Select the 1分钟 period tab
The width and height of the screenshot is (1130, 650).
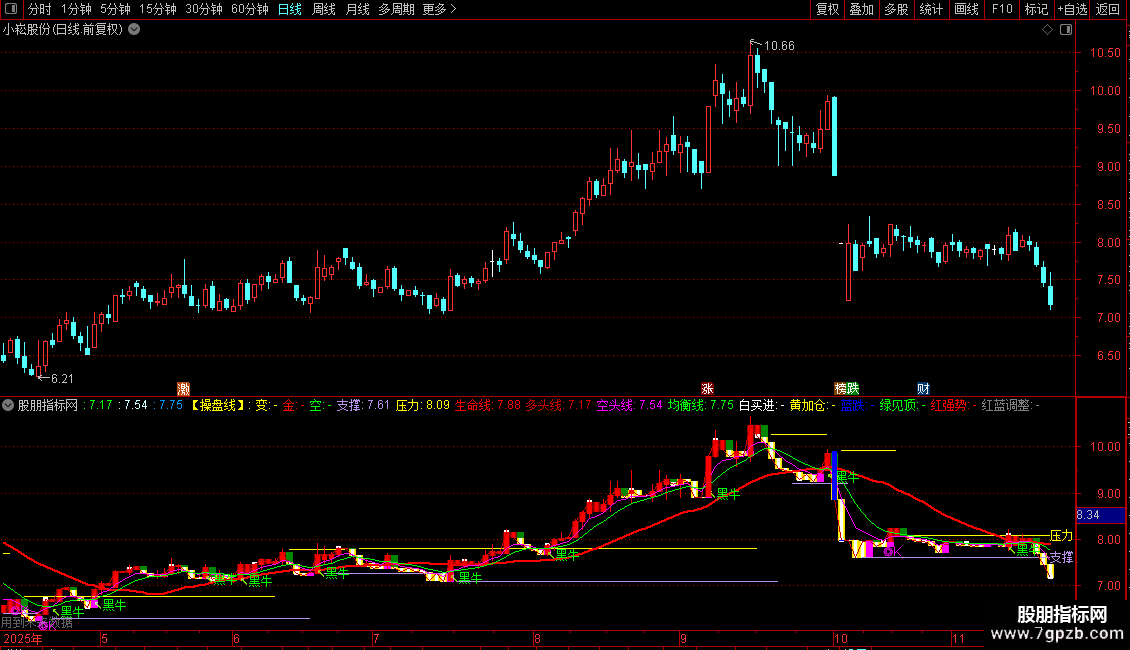(76, 9)
